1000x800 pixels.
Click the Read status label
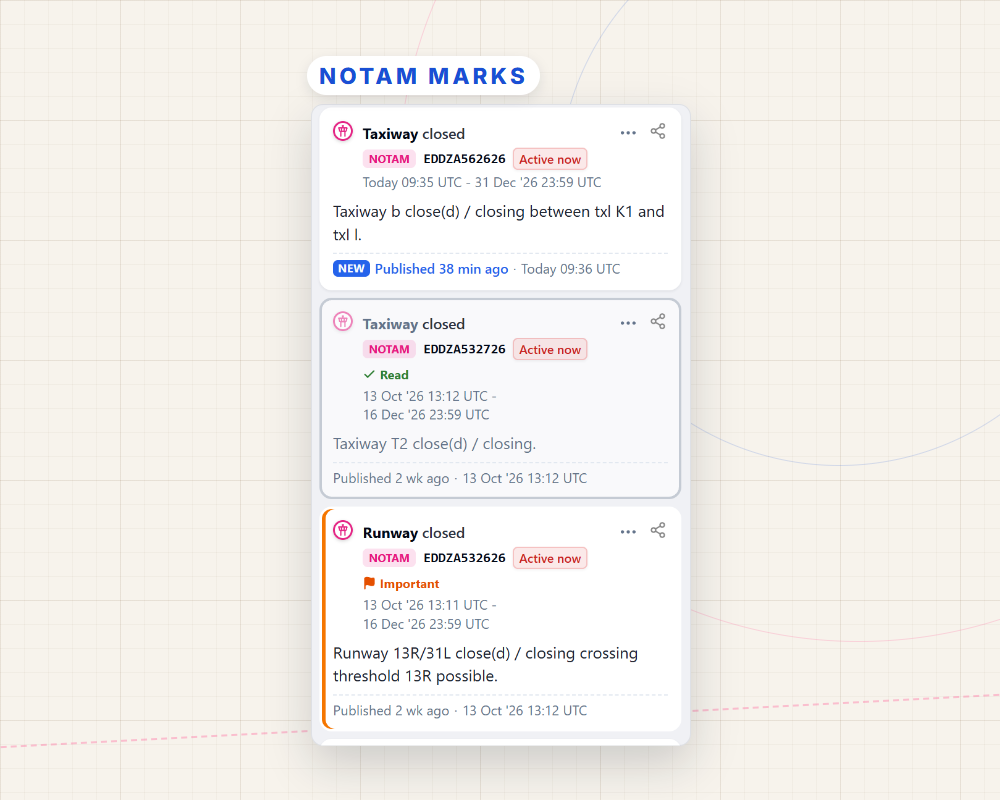click(x=394, y=375)
